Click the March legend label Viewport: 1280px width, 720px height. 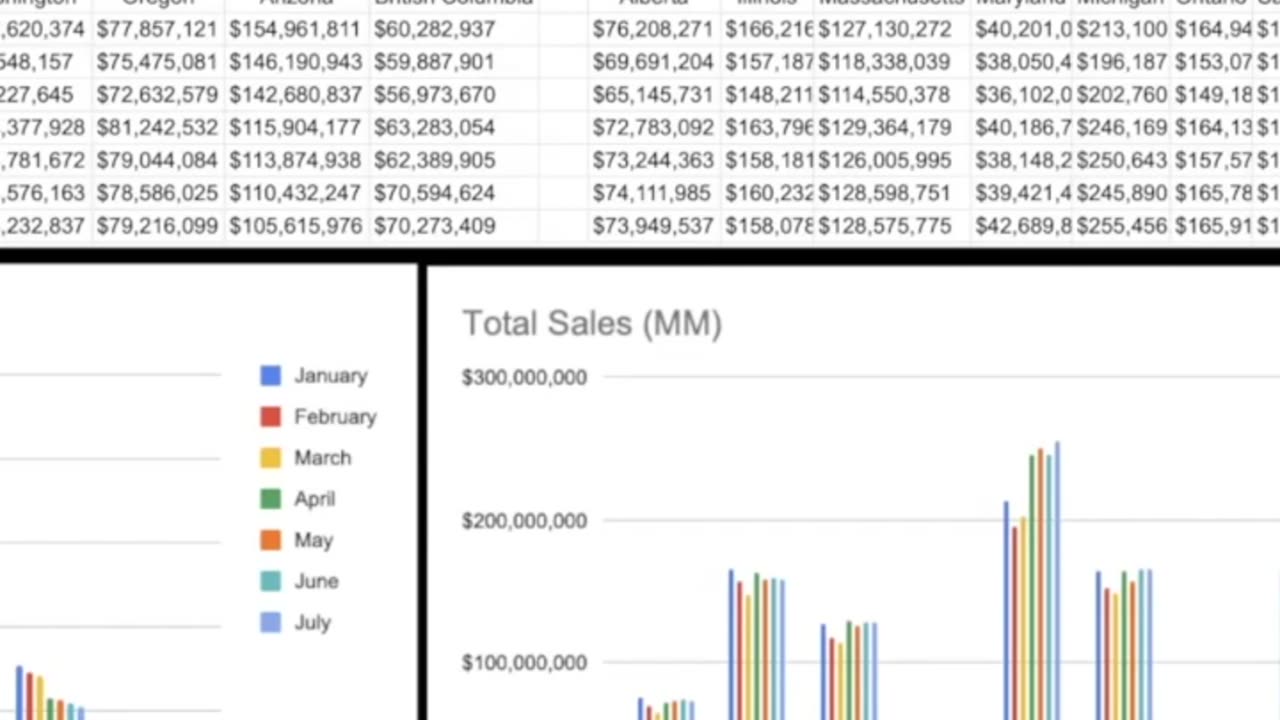tap(322, 457)
